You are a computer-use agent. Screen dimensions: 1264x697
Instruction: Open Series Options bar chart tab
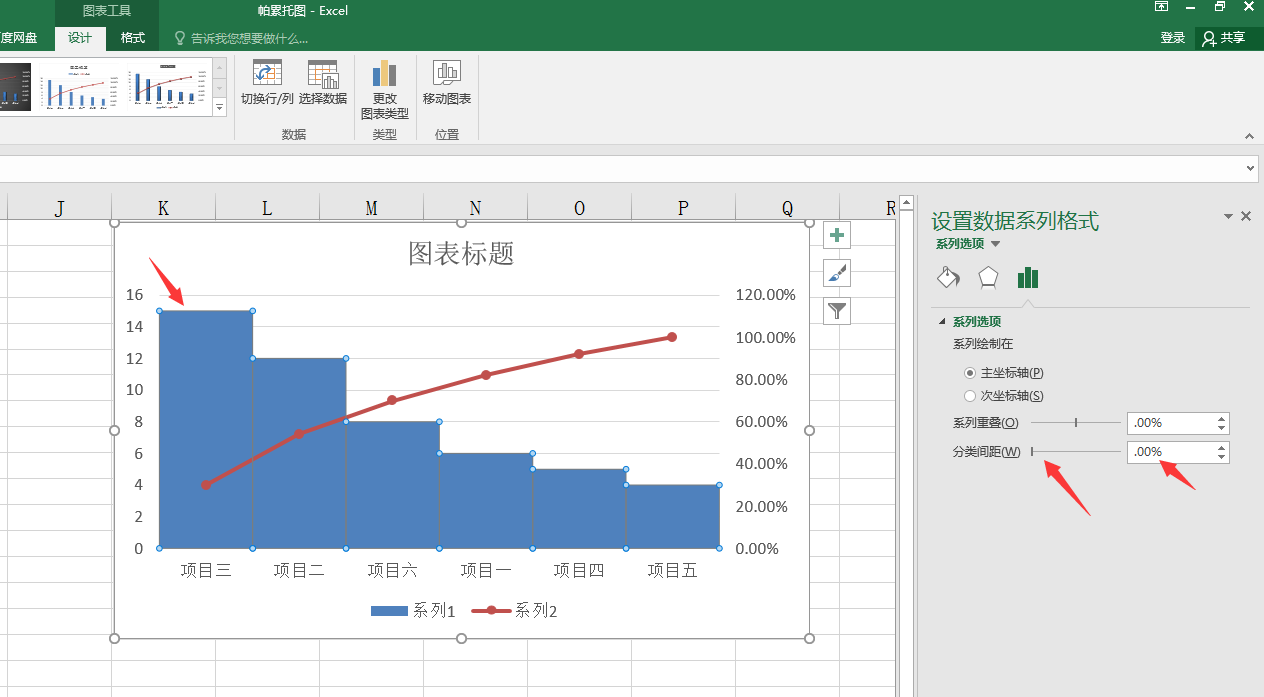tap(1028, 277)
